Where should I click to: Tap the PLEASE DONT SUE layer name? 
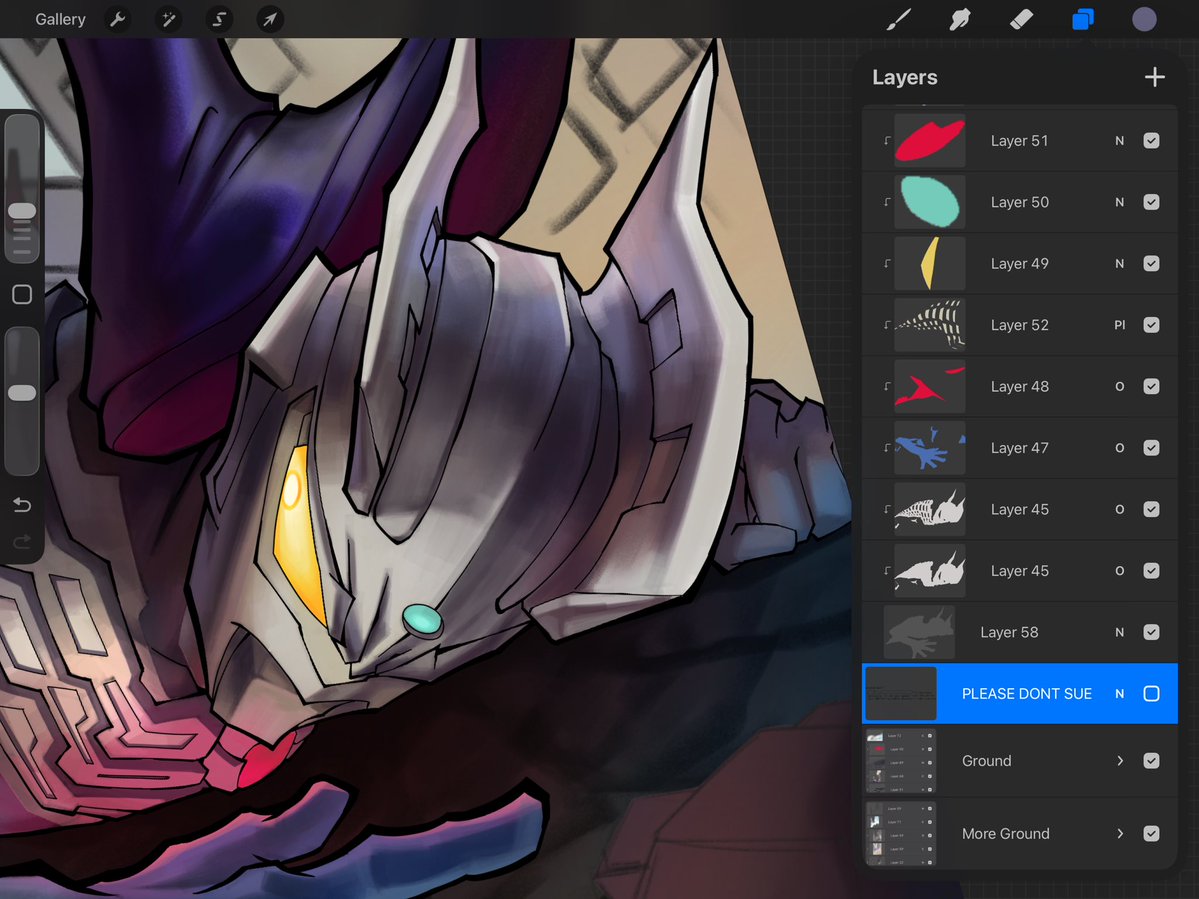[x=1027, y=693]
